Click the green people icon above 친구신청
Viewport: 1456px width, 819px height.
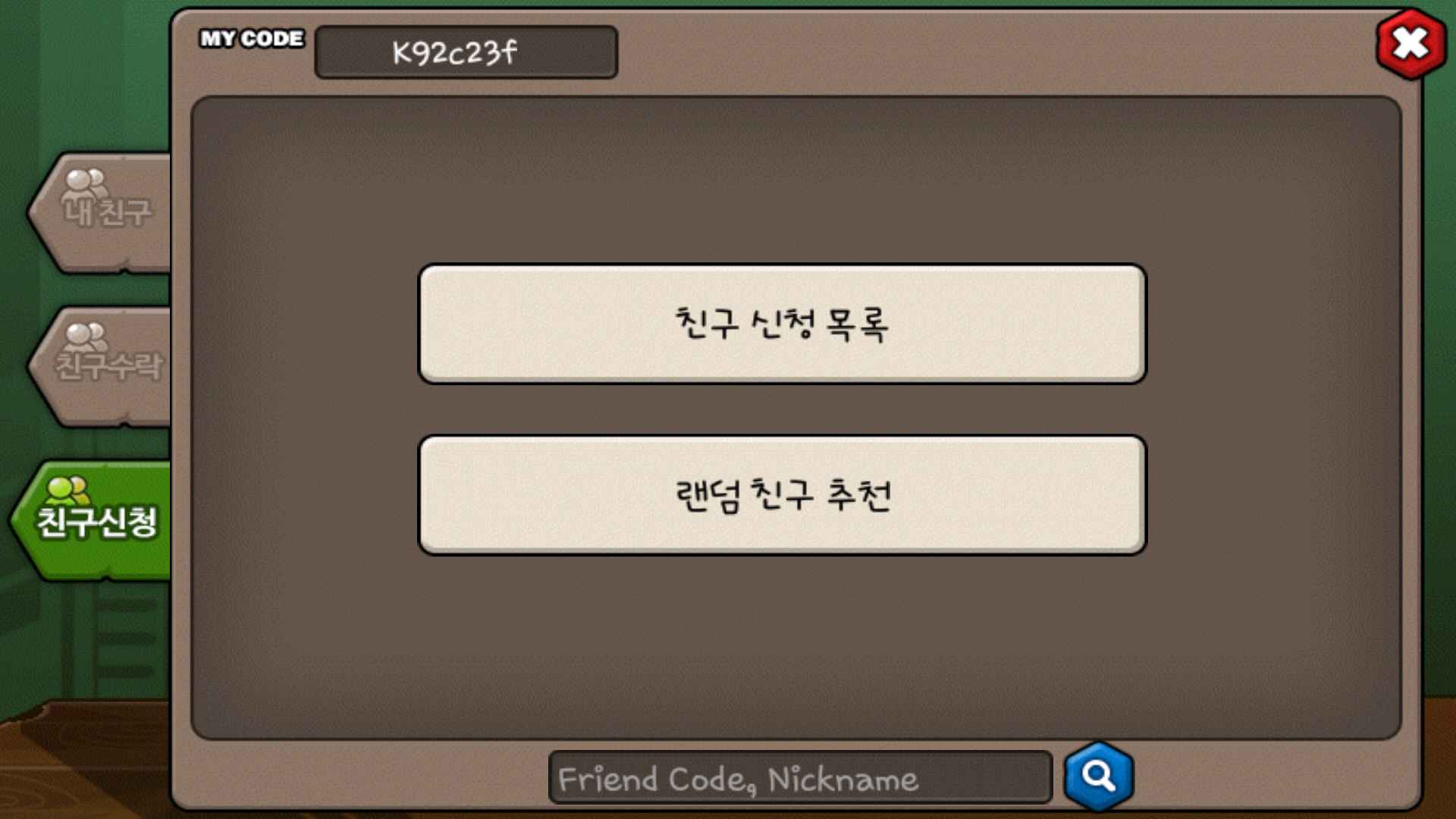(67, 490)
